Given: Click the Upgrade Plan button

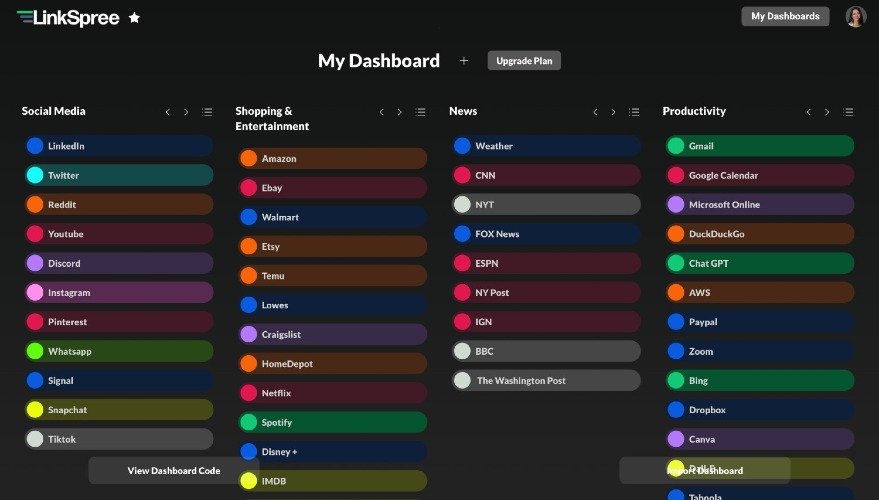Looking at the screenshot, I should coord(524,61).
